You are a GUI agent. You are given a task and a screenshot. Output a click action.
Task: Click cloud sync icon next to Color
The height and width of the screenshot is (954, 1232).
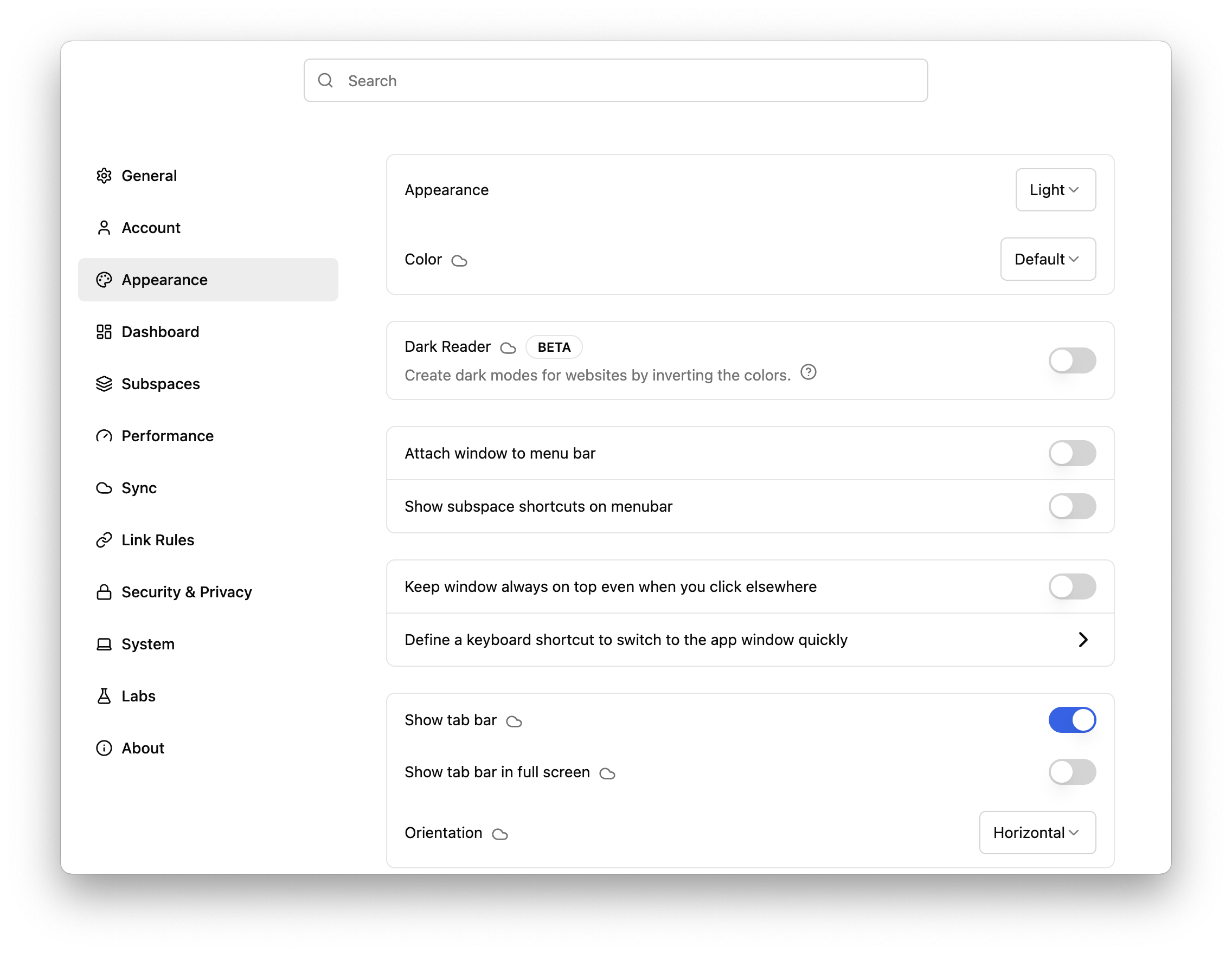pos(459,261)
